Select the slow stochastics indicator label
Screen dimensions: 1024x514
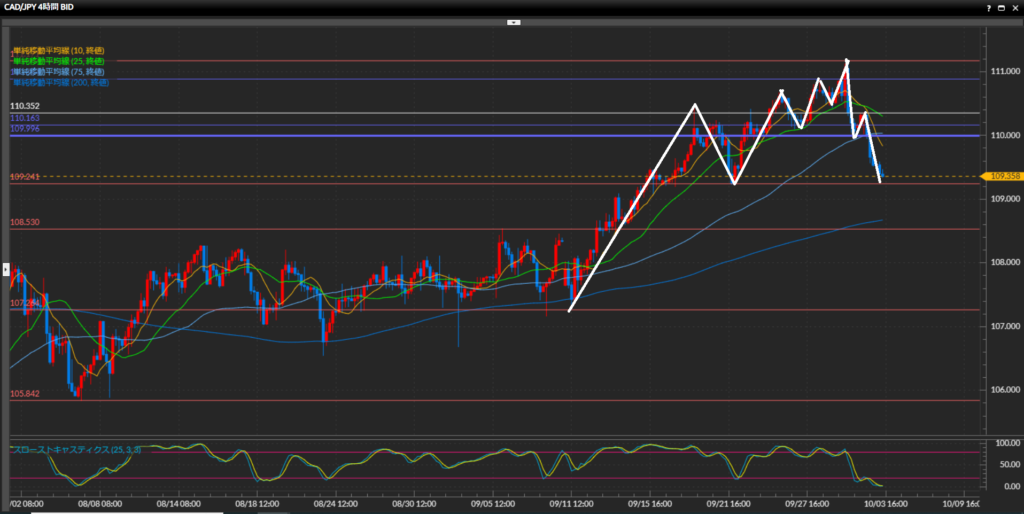click(76, 450)
